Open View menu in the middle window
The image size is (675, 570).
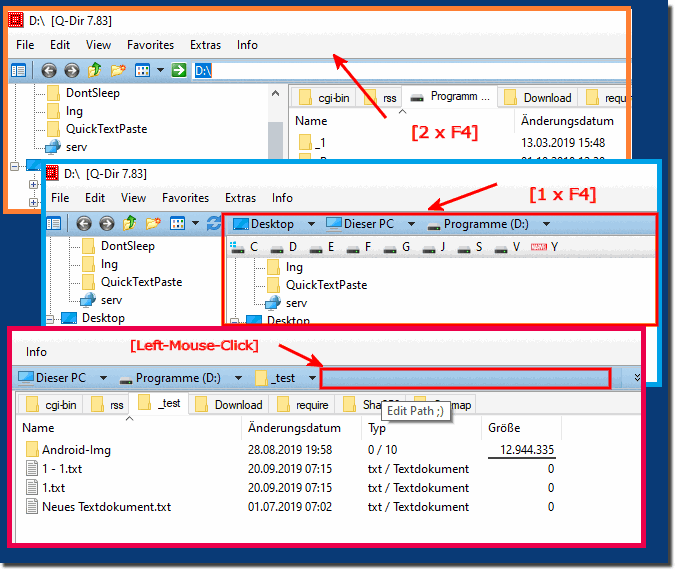[133, 198]
